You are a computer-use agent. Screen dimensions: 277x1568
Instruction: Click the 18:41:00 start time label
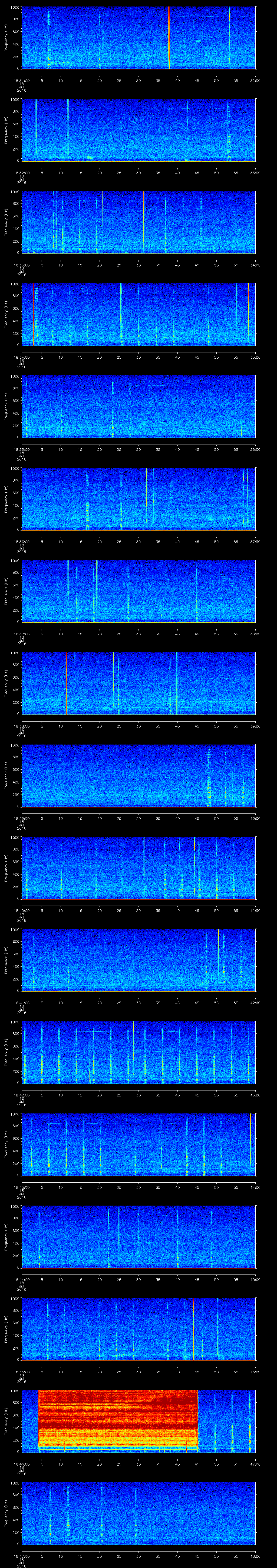coord(21,1003)
